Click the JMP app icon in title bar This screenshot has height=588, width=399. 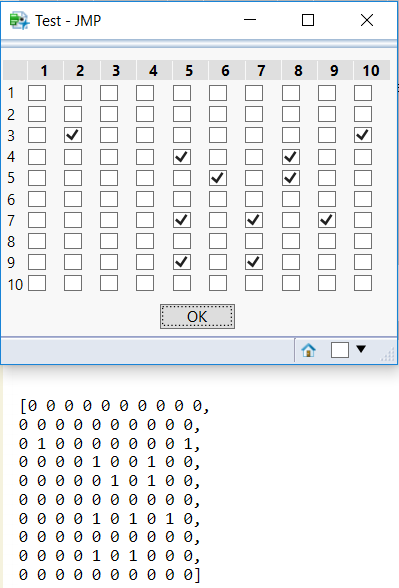click(x=19, y=20)
